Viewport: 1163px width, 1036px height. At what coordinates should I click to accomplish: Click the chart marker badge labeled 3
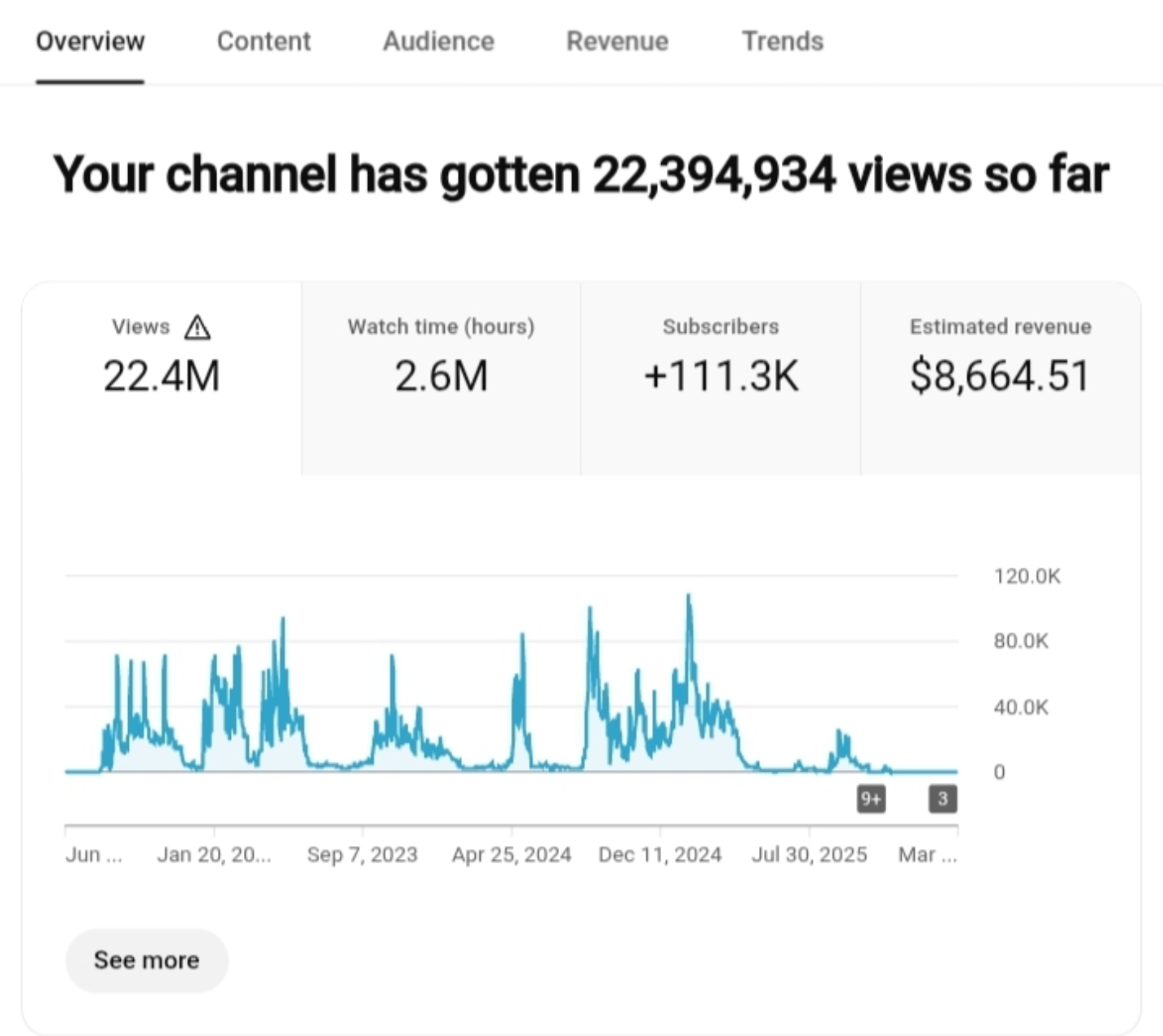click(943, 799)
